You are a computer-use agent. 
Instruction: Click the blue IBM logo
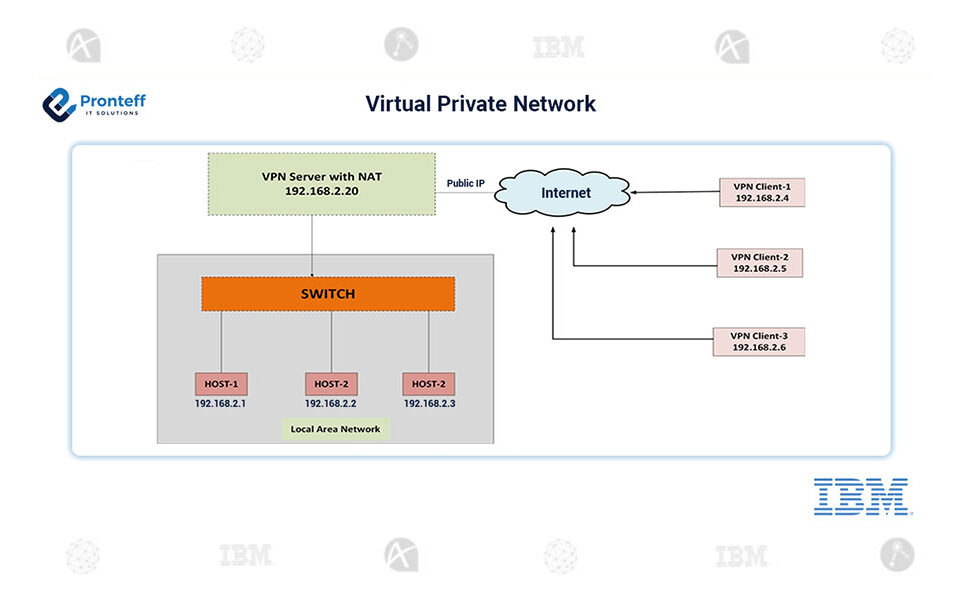(x=861, y=497)
